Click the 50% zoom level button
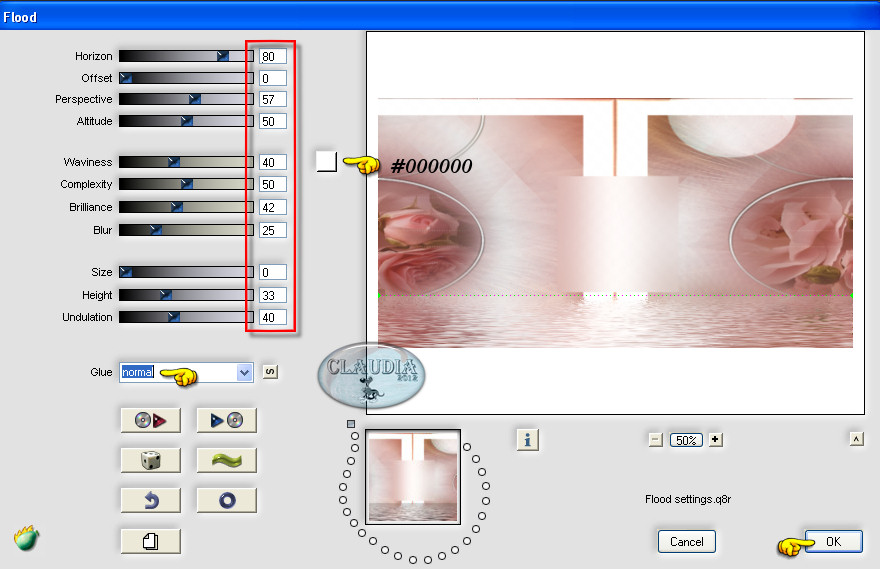The height and width of the screenshot is (569, 880). point(686,440)
